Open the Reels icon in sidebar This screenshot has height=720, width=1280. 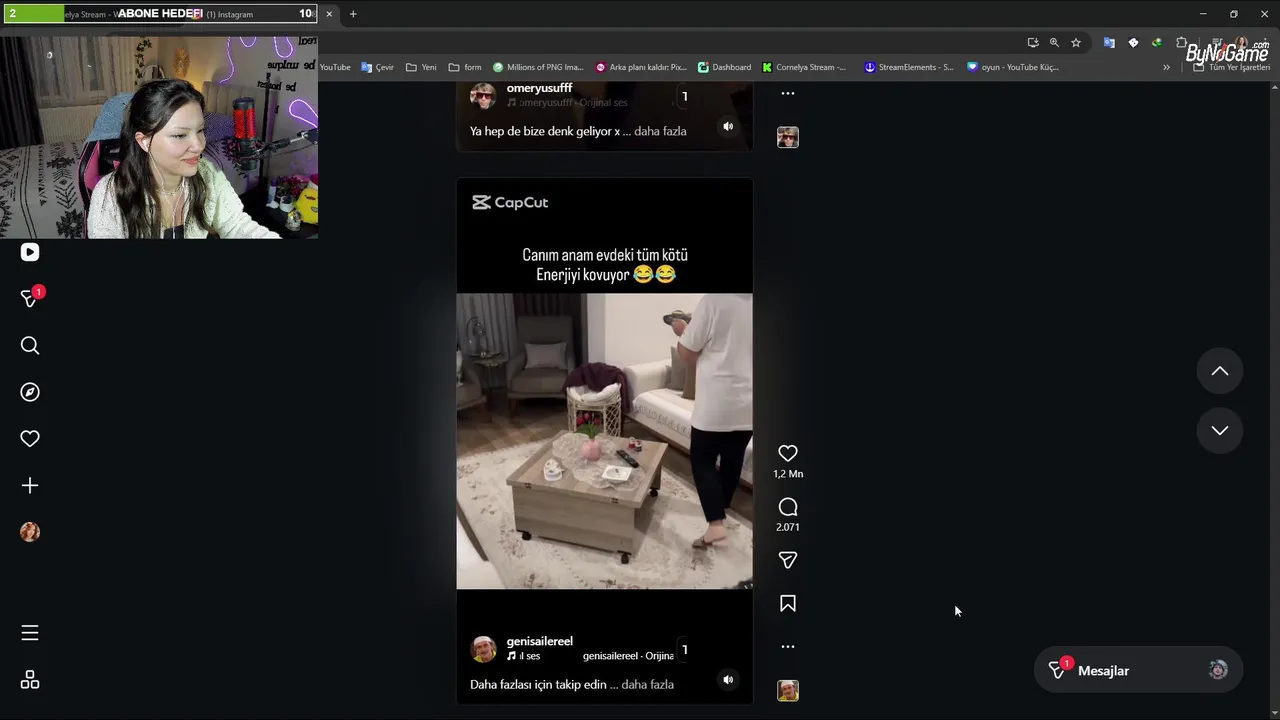tap(30, 253)
